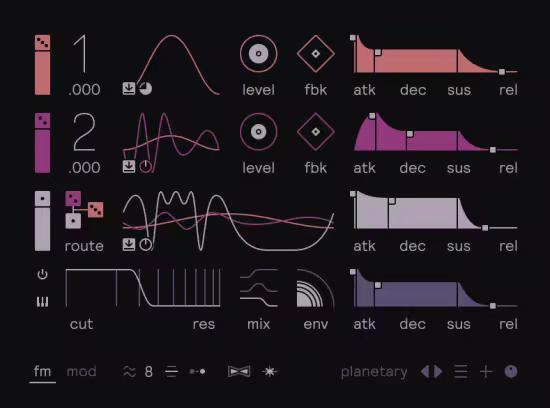This screenshot has width=550, height=408.
Task: Click the add preset plus icon
Action: (x=486, y=372)
